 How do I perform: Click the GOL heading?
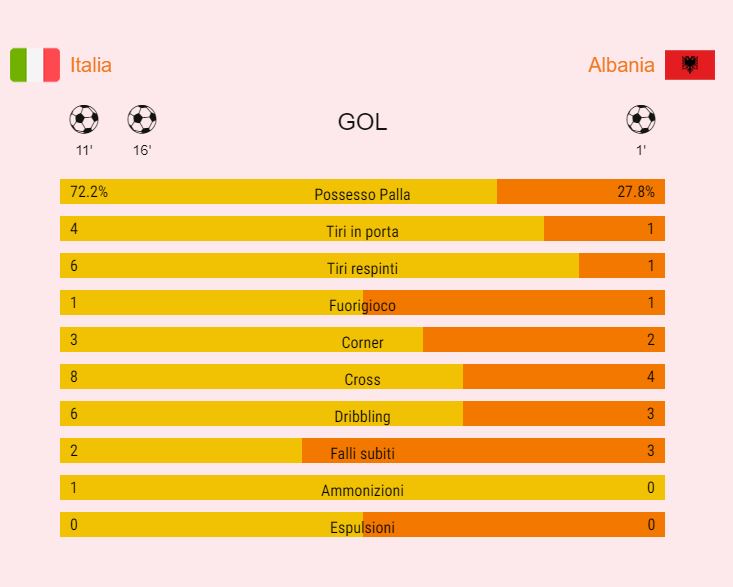tap(362, 122)
